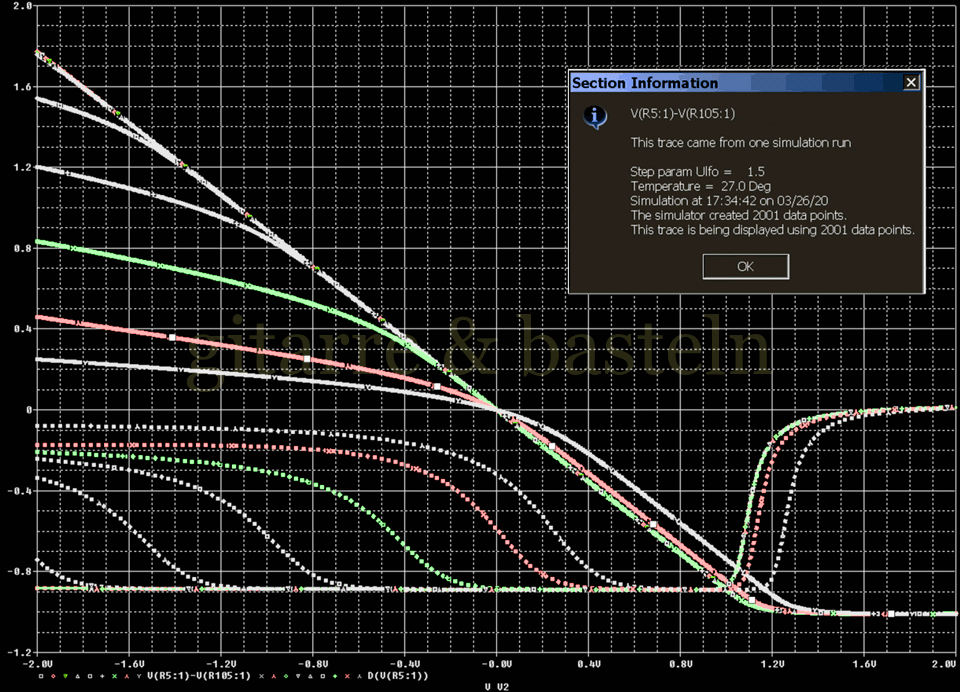This screenshot has height=692, width=960.
Task: Click the x-axis tick label 1.2V
Action: click(773, 664)
